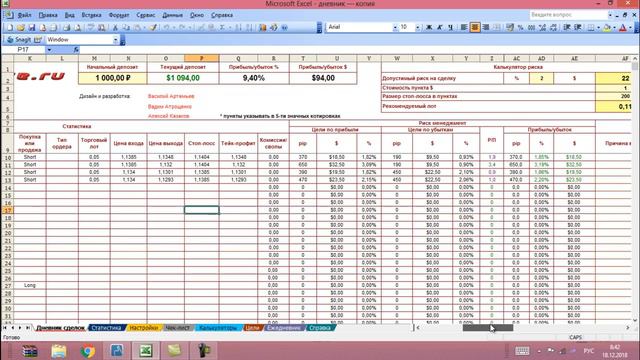The height and width of the screenshot is (360, 640).
Task: Open the Chart Wizard icon
Action: [262, 27]
